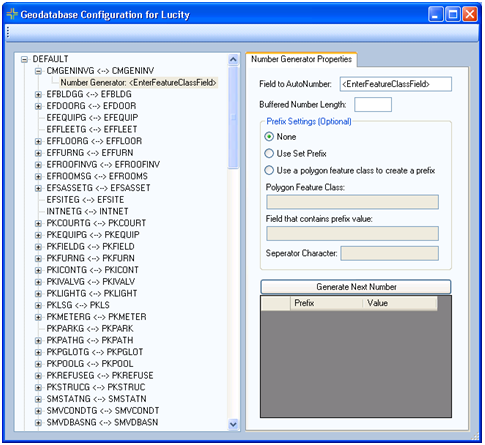Click the Buffered Number Length field
Screen dimensions: 485x445
(x=373, y=105)
